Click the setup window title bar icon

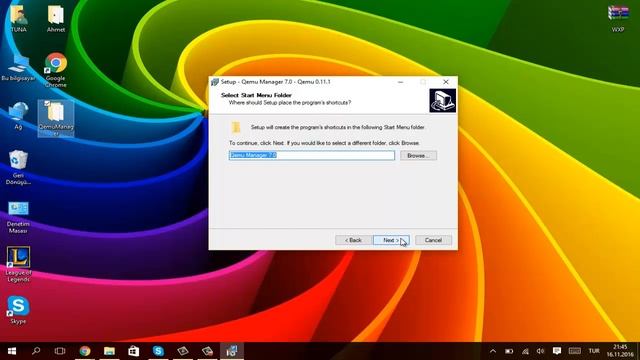pos(215,82)
